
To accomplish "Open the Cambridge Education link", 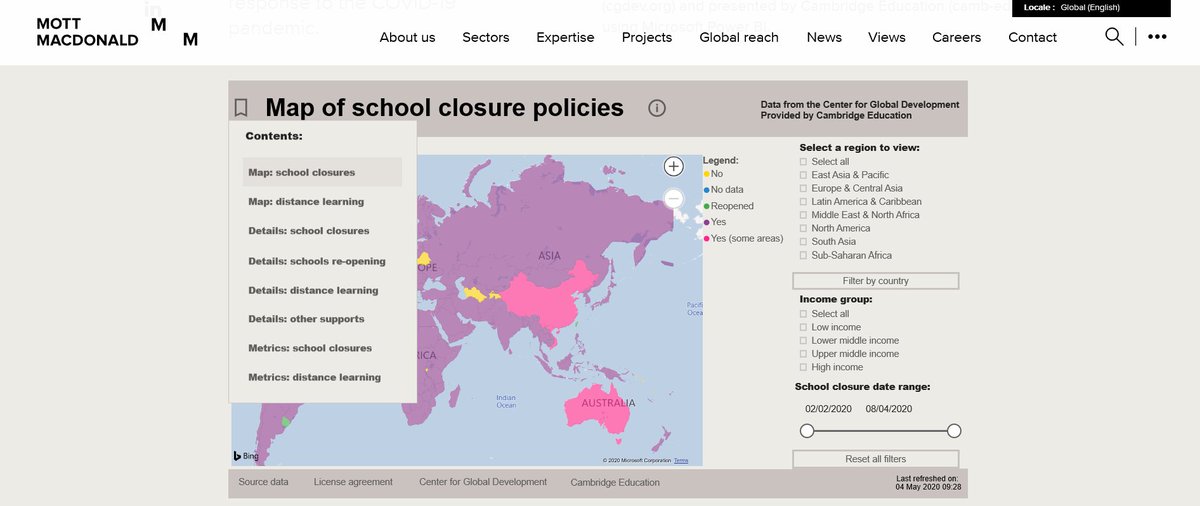I will point(615,483).
